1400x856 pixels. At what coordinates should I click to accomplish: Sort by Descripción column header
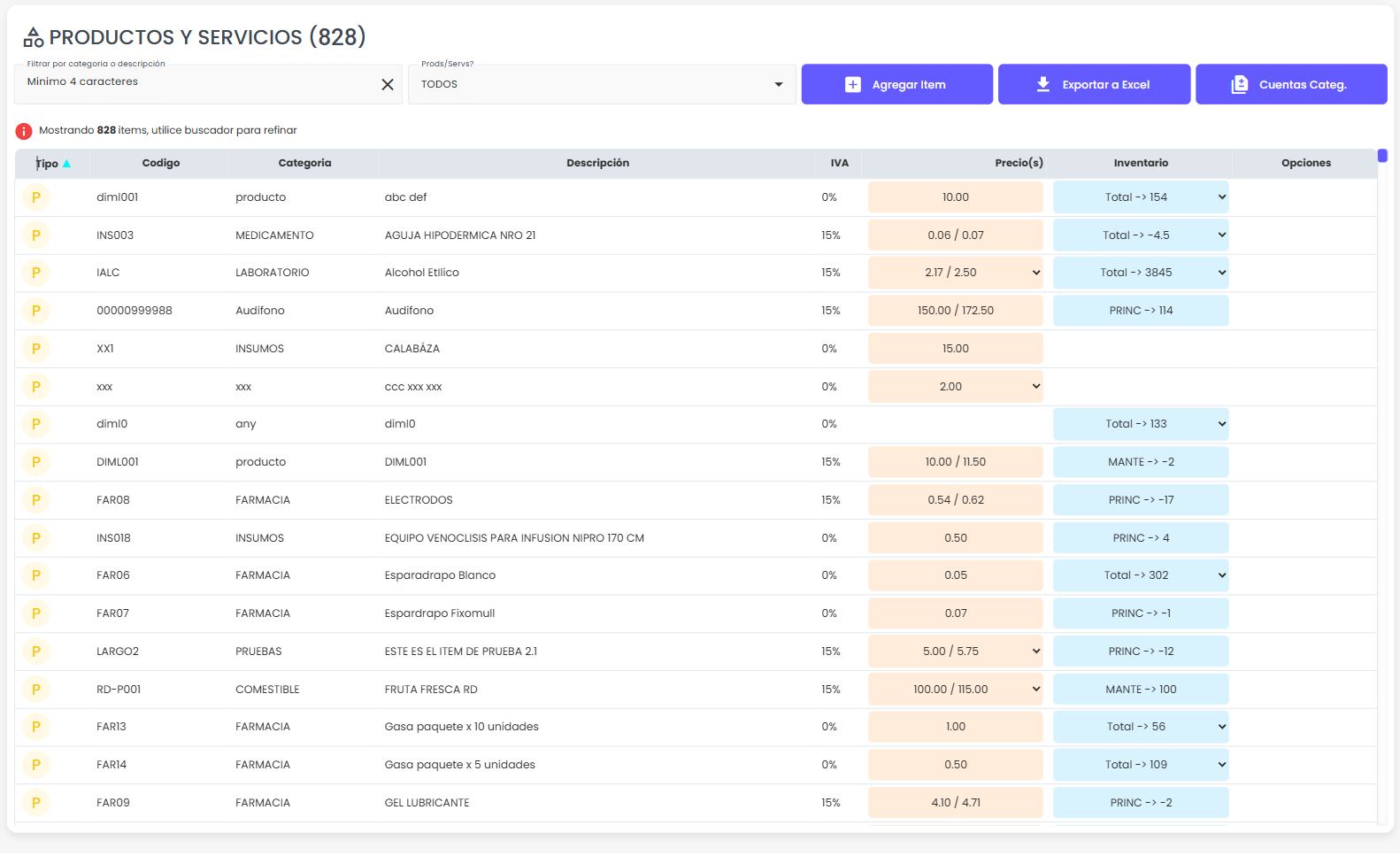click(597, 163)
